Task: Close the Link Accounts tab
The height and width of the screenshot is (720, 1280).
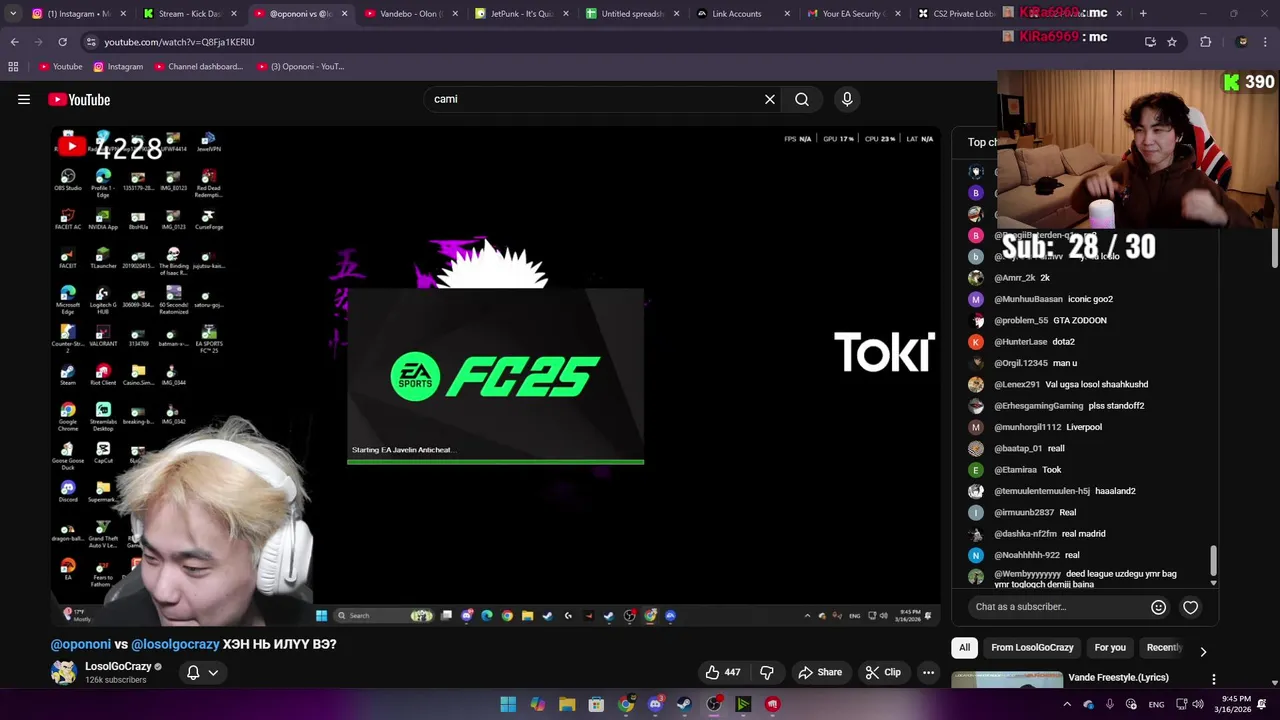Action: pos(786,14)
